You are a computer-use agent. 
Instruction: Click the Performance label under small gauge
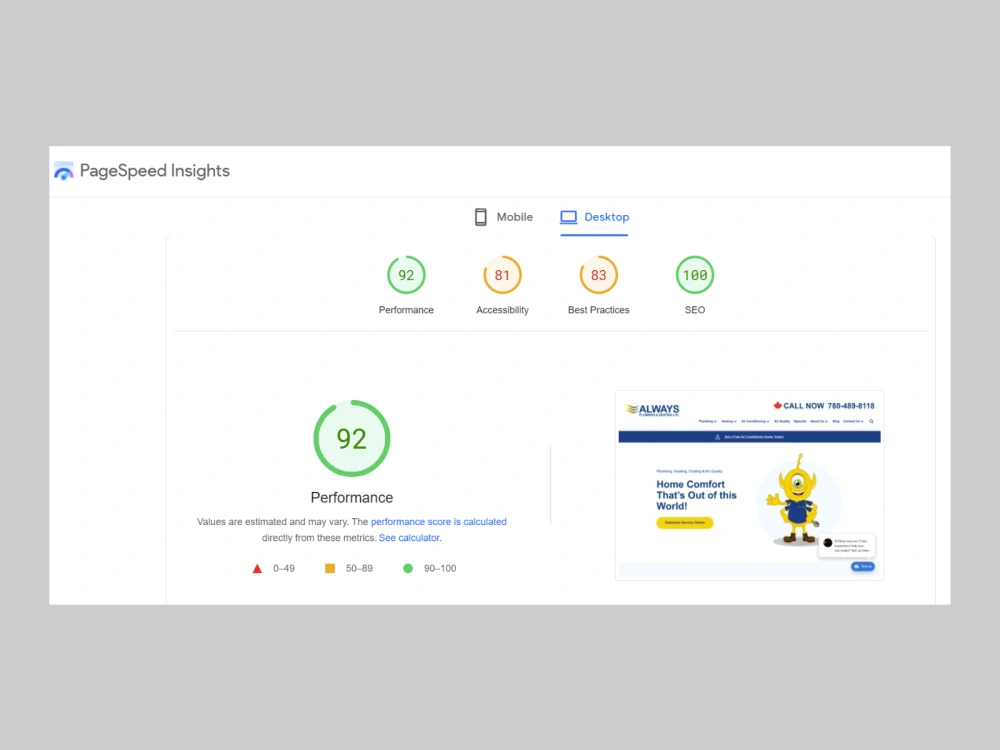406,310
